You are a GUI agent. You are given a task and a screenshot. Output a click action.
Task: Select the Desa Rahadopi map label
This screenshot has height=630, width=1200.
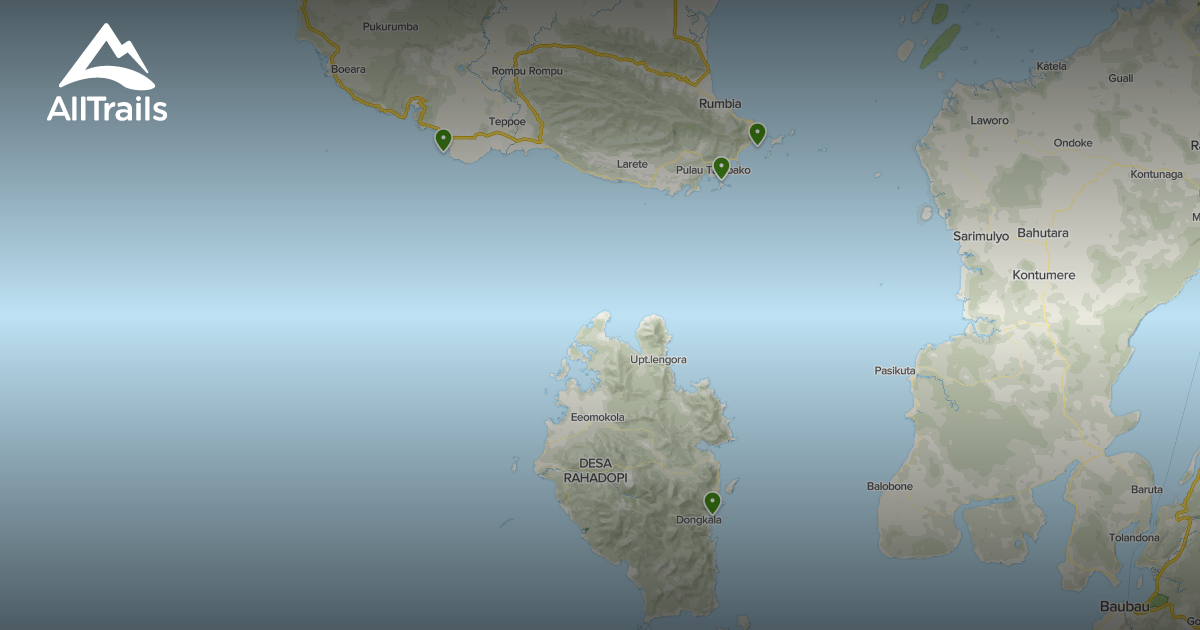coord(595,471)
